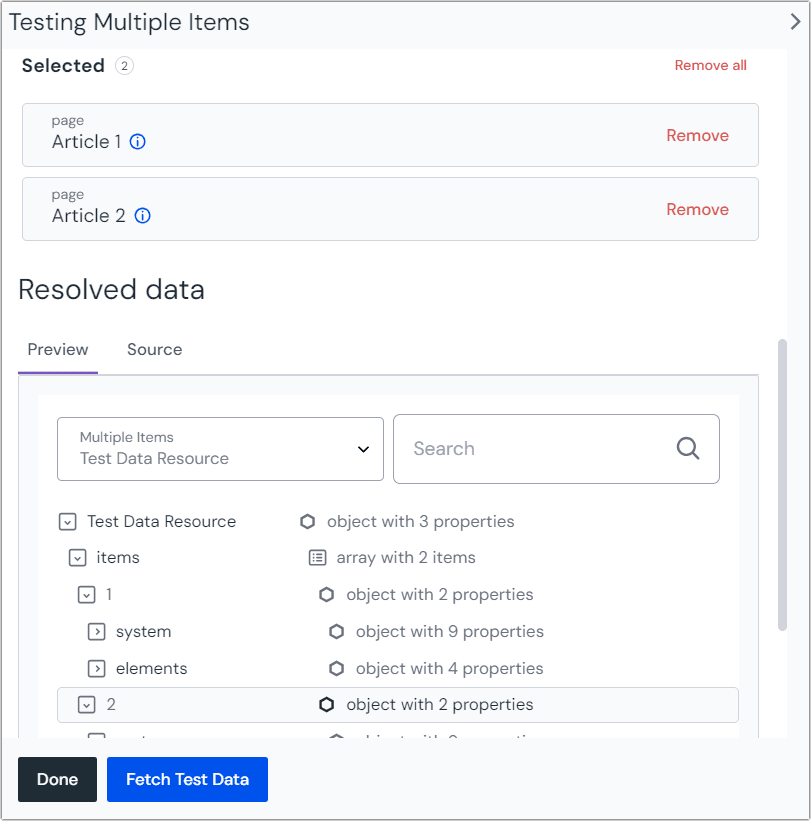This screenshot has width=812, height=822.
Task: Expand the system node under item 1
Action: (96, 632)
